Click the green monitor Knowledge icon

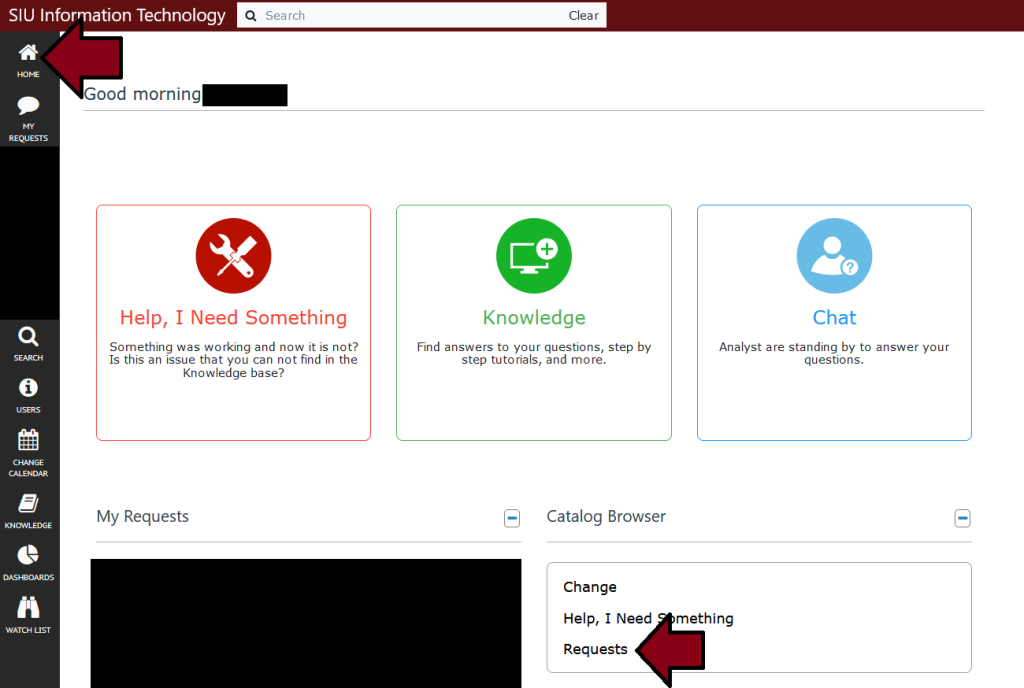(534, 255)
